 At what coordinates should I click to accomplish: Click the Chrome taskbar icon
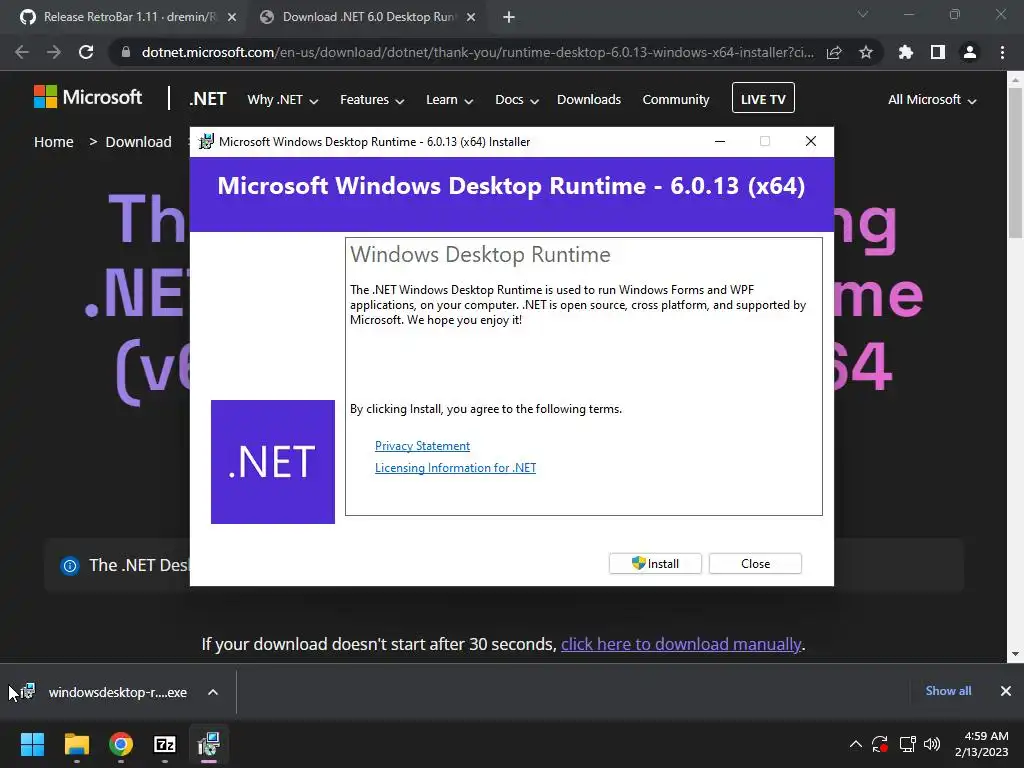[121, 744]
